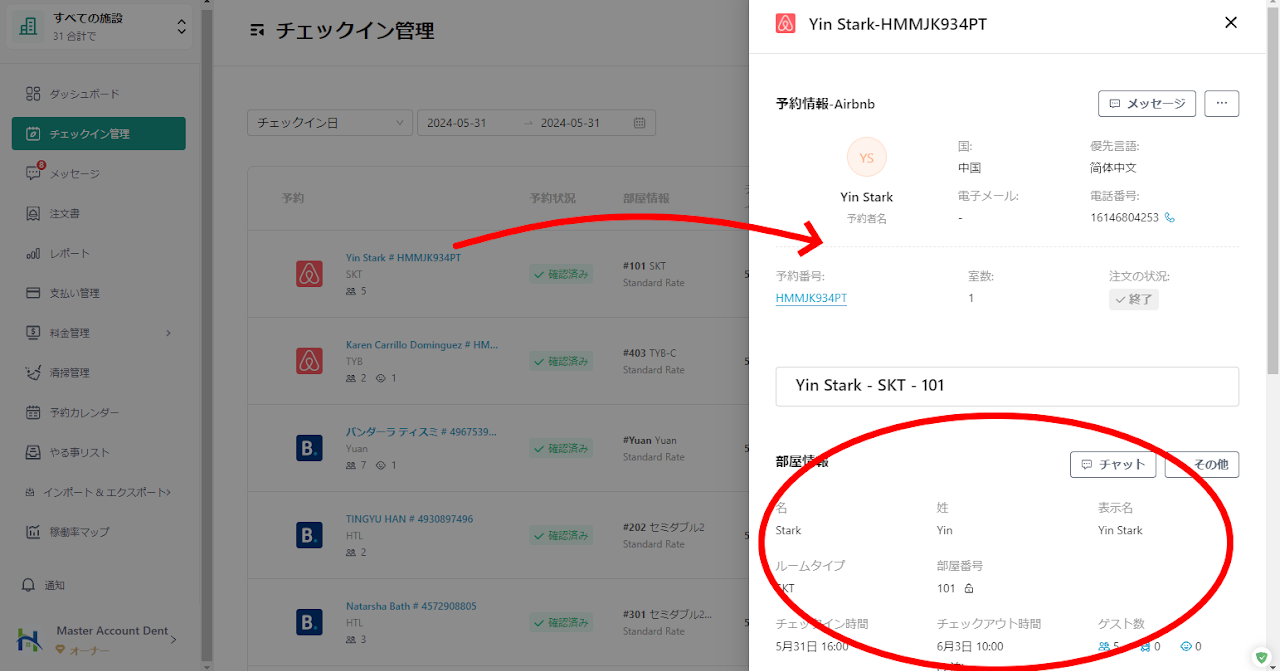Image resolution: width=1280 pixels, height=671 pixels.
Task: Click the phone icon next to 16146804253
Action: [1170, 217]
